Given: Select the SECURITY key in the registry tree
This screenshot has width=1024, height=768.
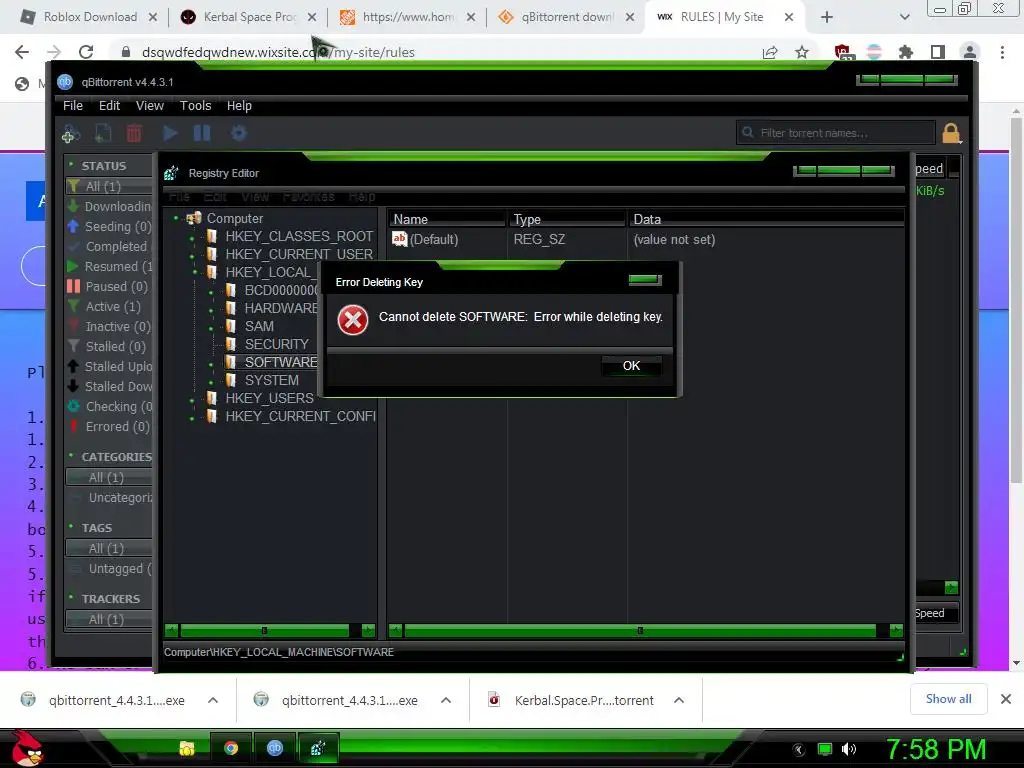Looking at the screenshot, I should click(x=276, y=344).
